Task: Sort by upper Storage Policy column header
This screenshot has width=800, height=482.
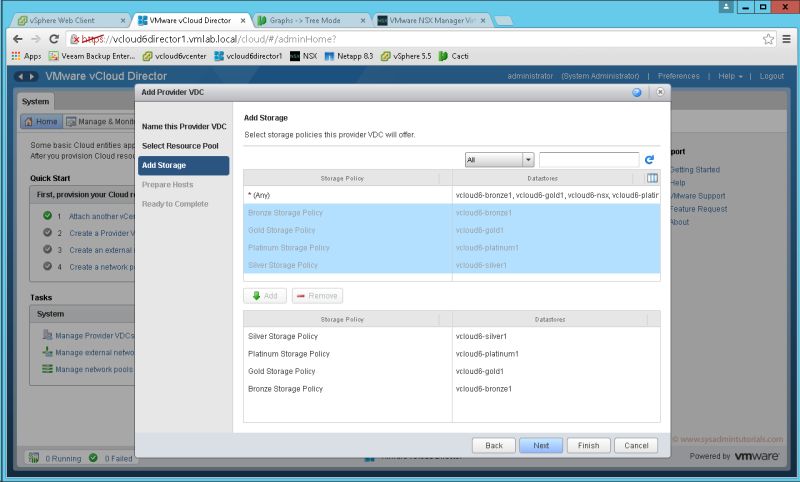Action: (342, 179)
